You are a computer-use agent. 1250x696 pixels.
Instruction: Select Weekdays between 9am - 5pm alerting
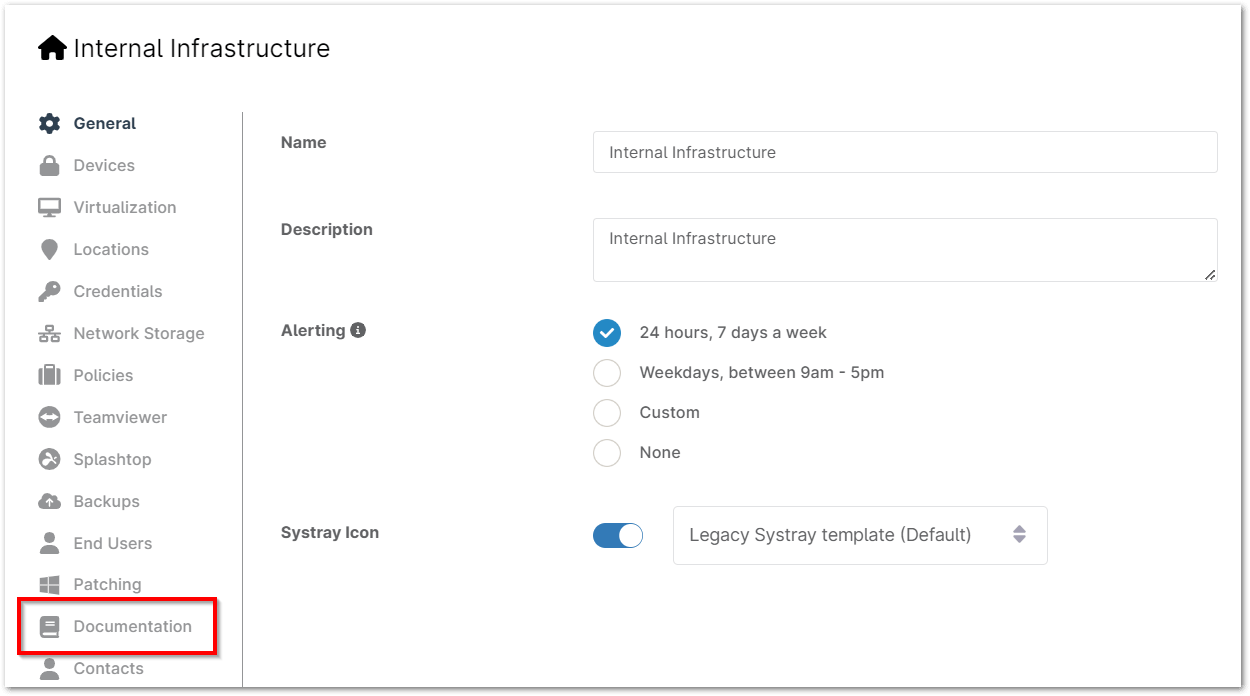click(607, 373)
